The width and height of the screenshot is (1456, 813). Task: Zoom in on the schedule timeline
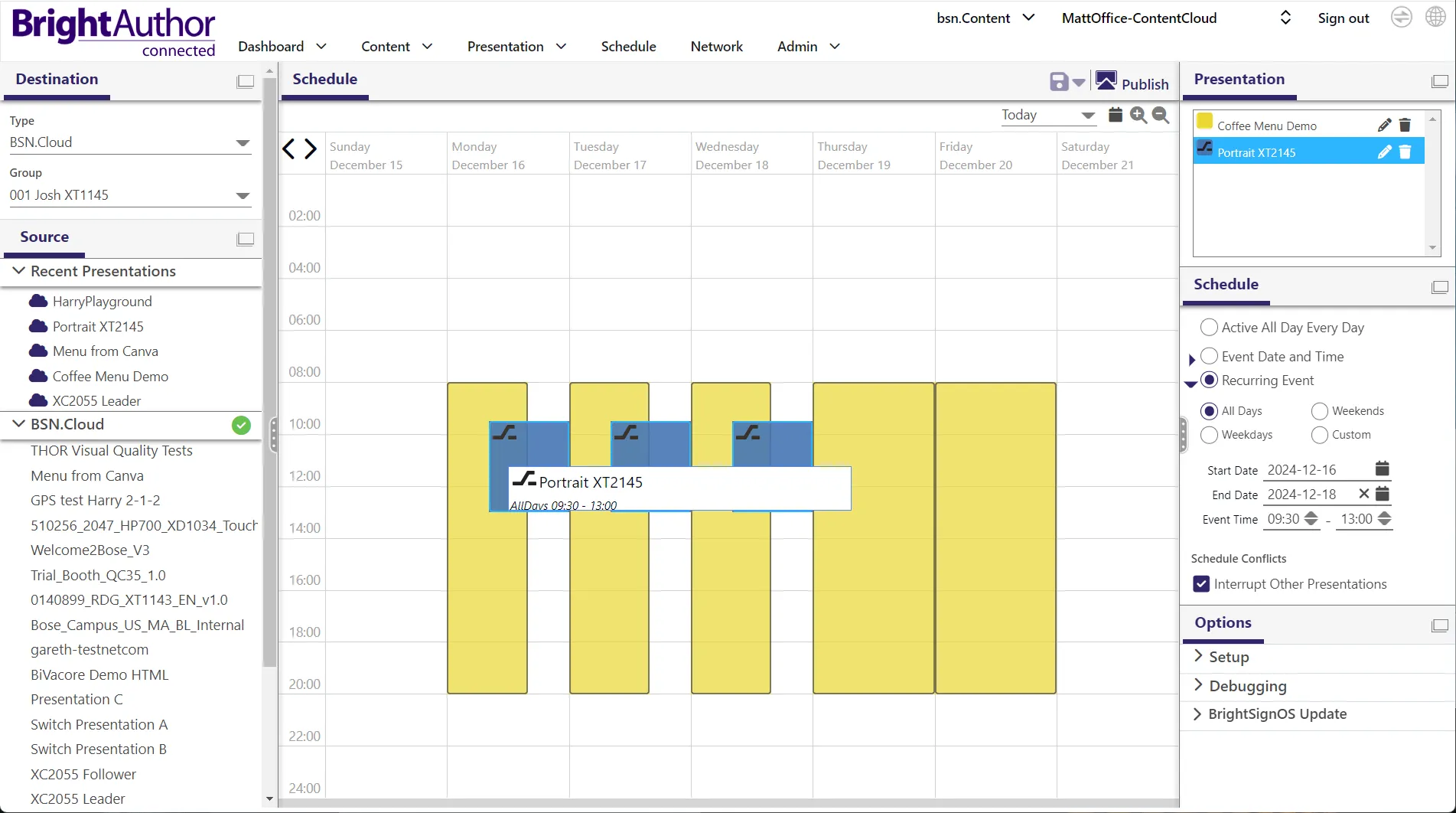click(1138, 115)
